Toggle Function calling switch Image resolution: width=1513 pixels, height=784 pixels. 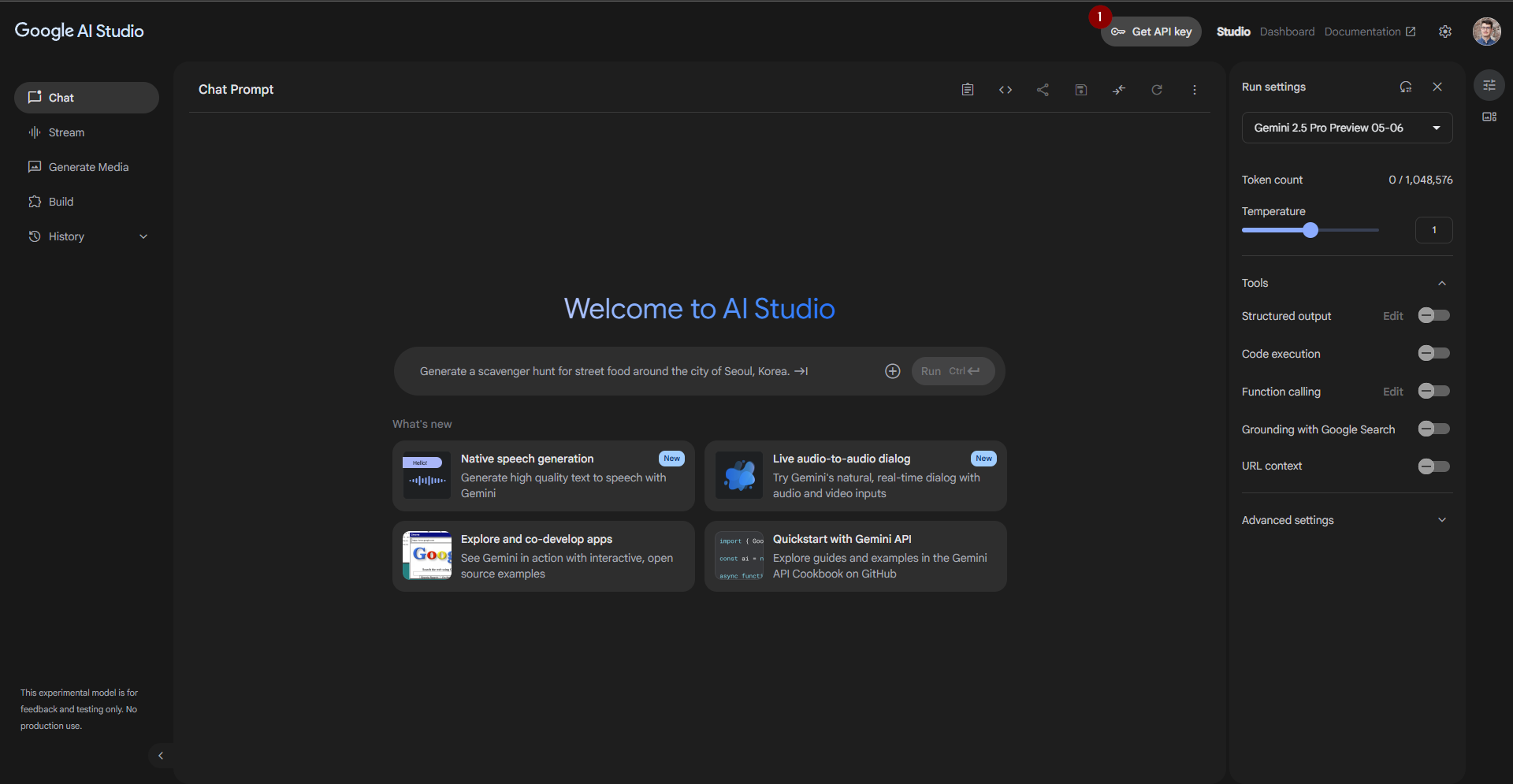[1433, 391]
